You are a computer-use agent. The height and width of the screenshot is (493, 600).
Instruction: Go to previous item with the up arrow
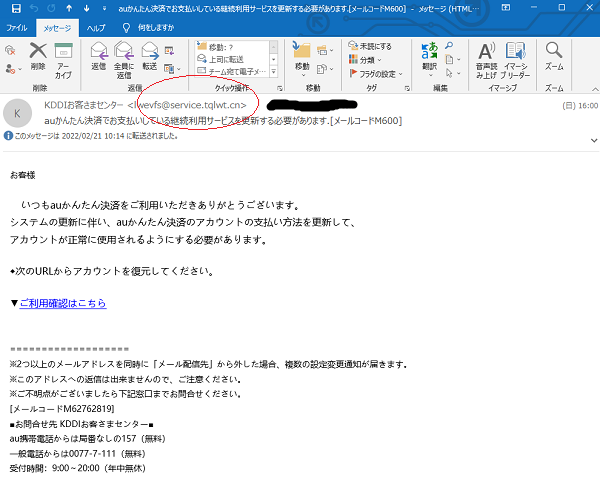(x=69, y=8)
